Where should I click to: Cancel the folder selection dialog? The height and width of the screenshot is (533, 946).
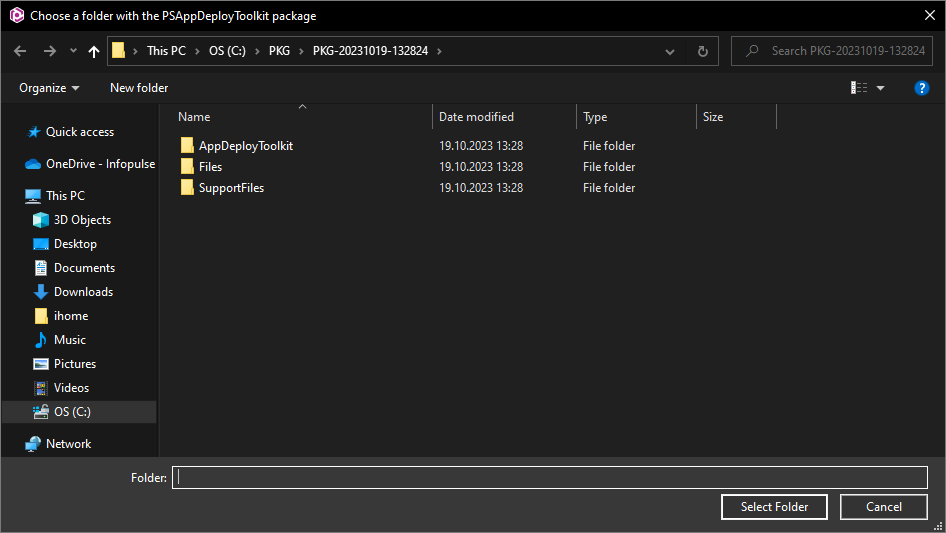click(884, 507)
